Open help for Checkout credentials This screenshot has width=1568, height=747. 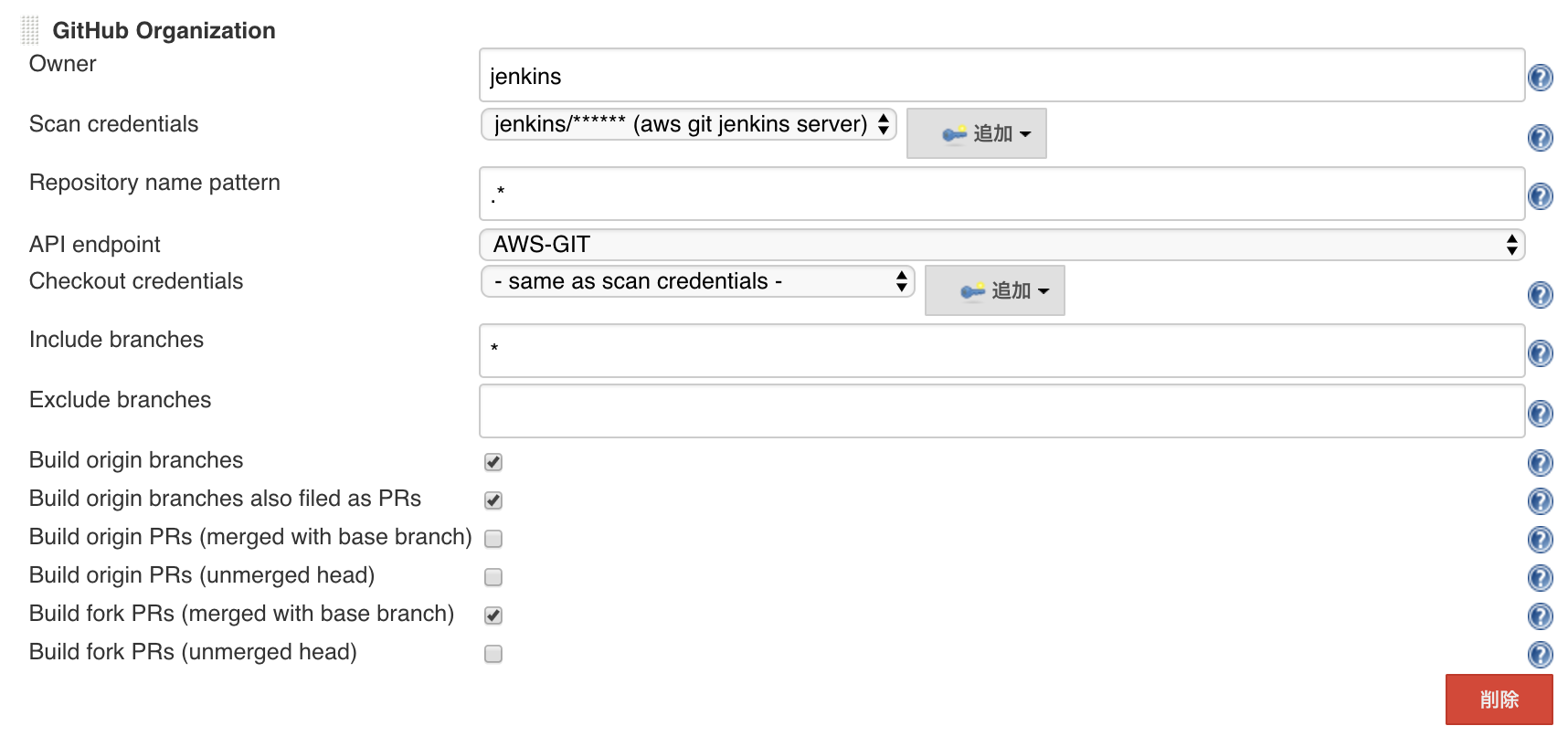pyautogui.click(x=1539, y=294)
